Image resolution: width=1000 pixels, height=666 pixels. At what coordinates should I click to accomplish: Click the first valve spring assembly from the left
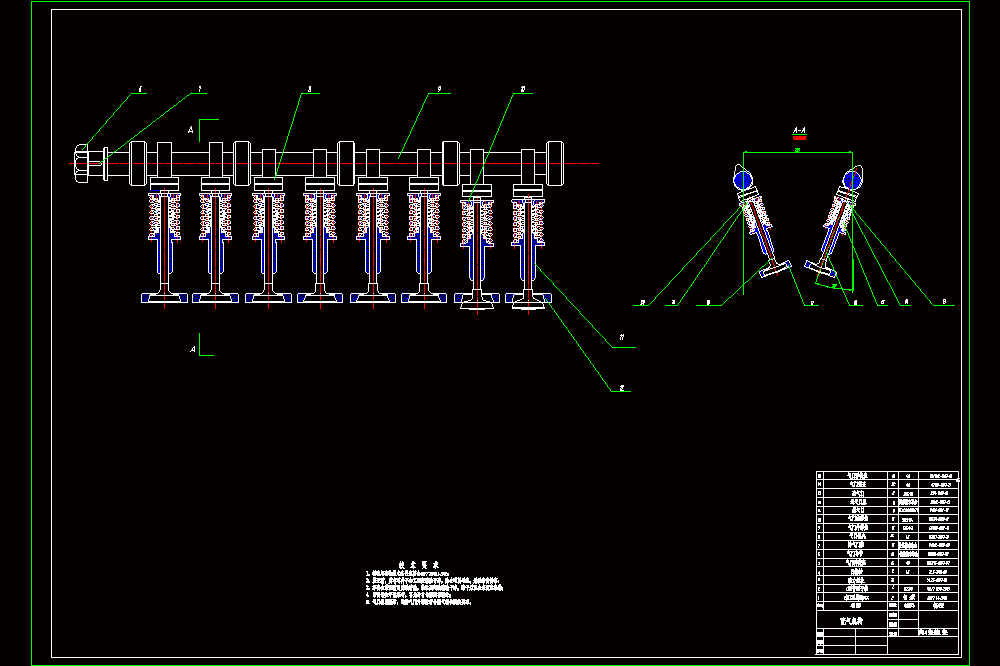[164, 216]
